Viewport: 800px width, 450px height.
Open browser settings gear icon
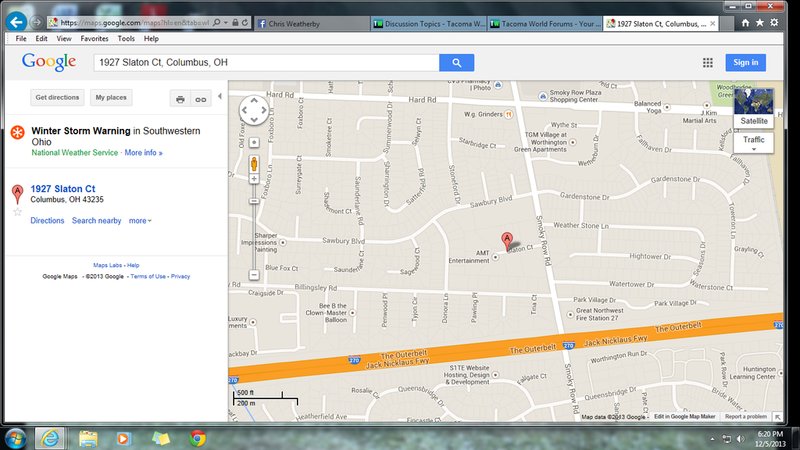(x=774, y=23)
